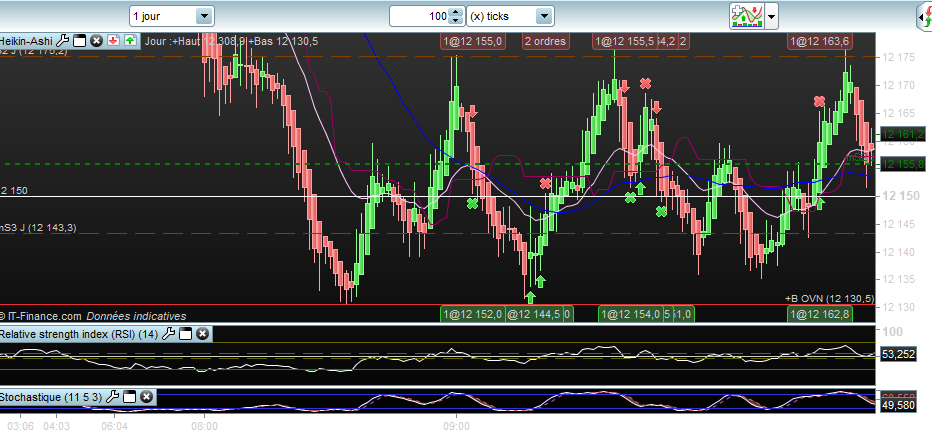Open RSI indicator settings wrench
The height and width of the screenshot is (433, 932).
tap(169, 333)
